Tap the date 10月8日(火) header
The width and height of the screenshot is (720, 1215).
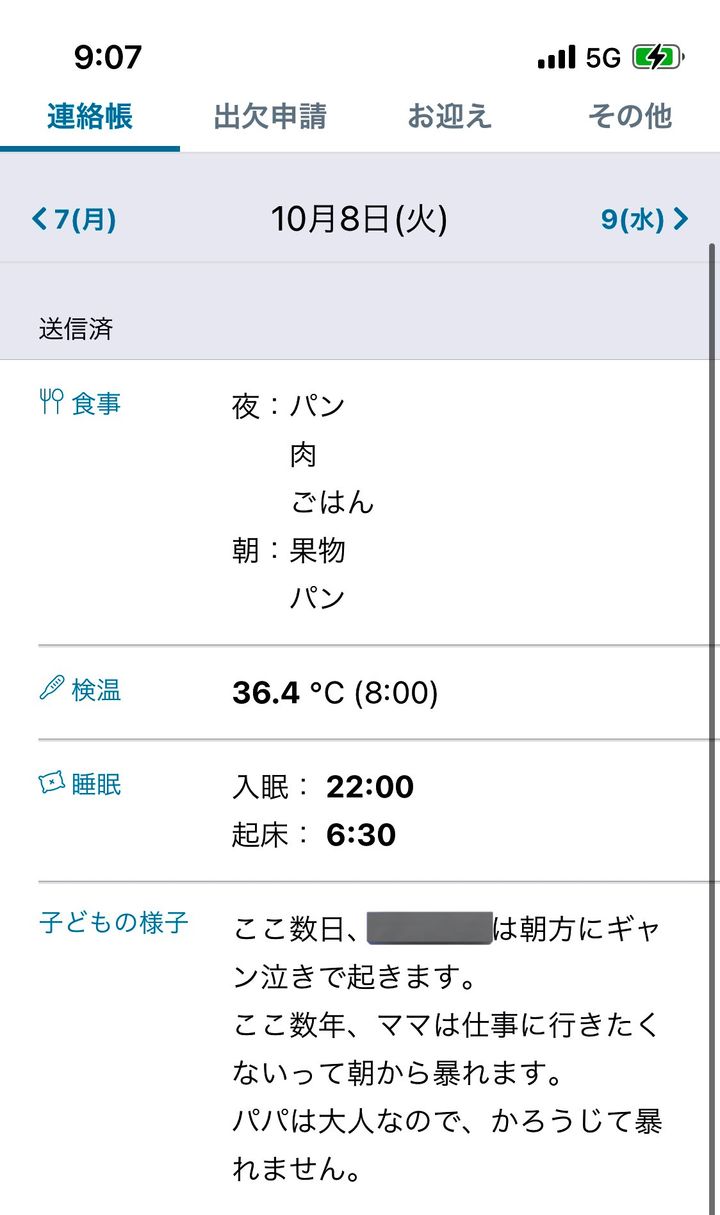click(359, 219)
